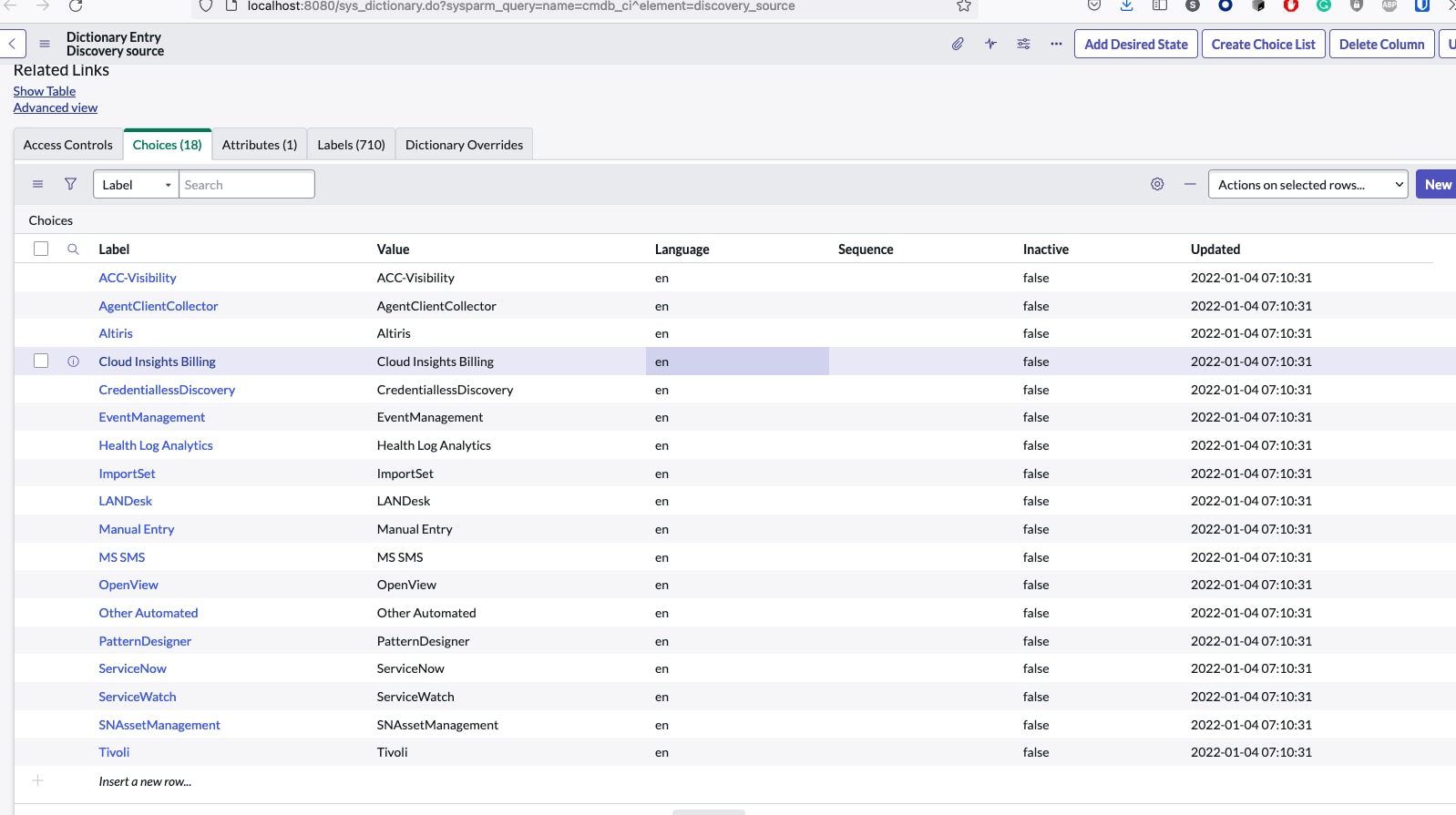
Task: Open the Cloud Insights Billing label link
Action: tap(157, 362)
